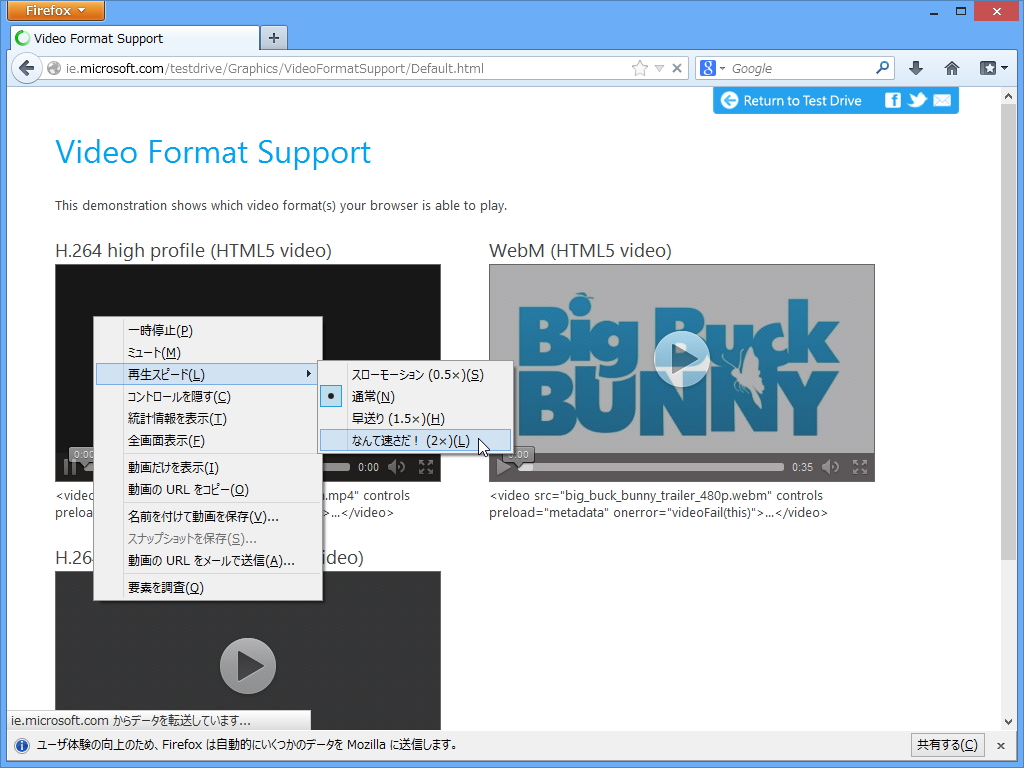Seek on the WebM video progress bar
This screenshot has height=768, width=1024.
pos(651,467)
